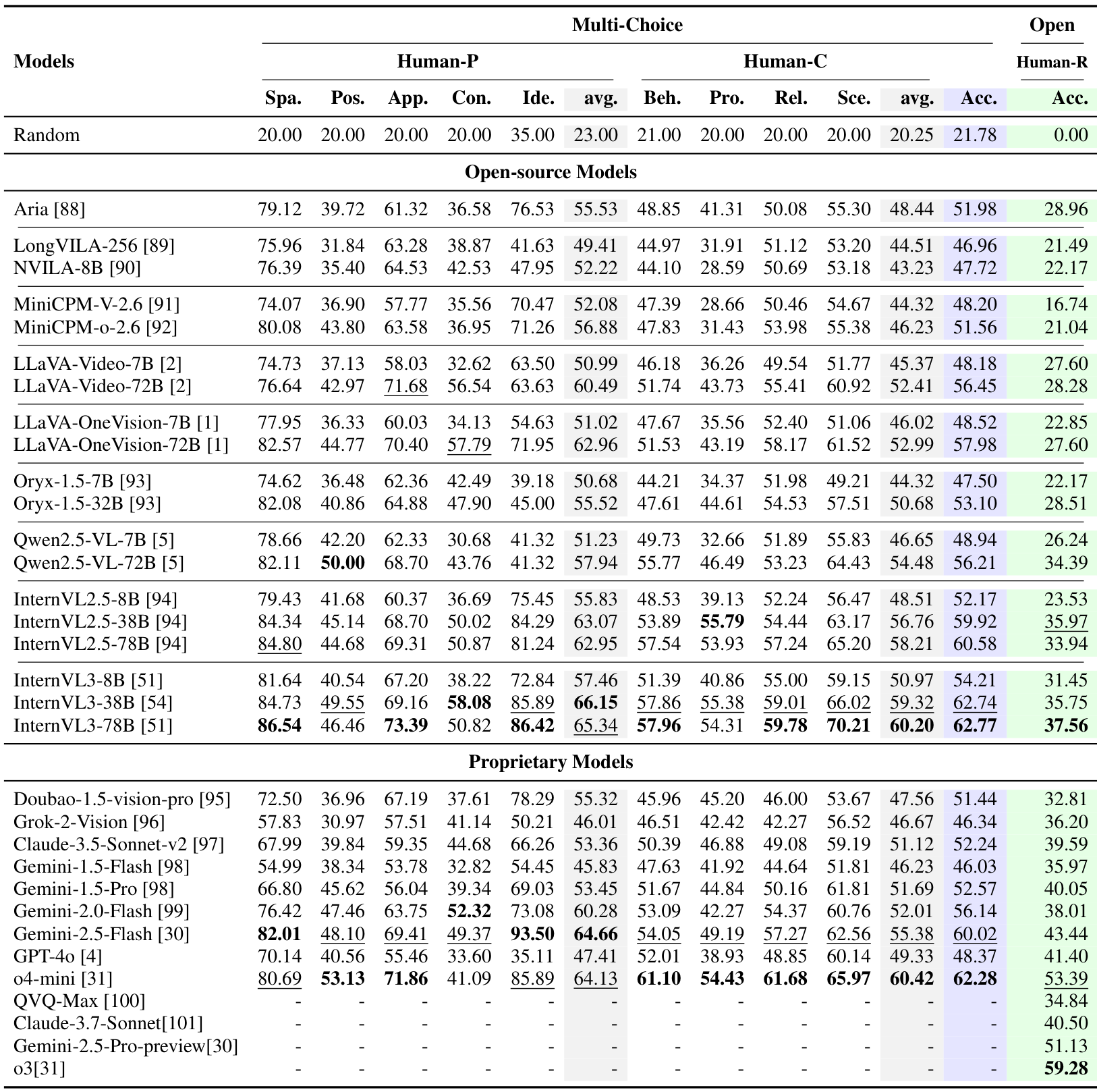Select the o4-mini [31] row label

tap(63, 979)
